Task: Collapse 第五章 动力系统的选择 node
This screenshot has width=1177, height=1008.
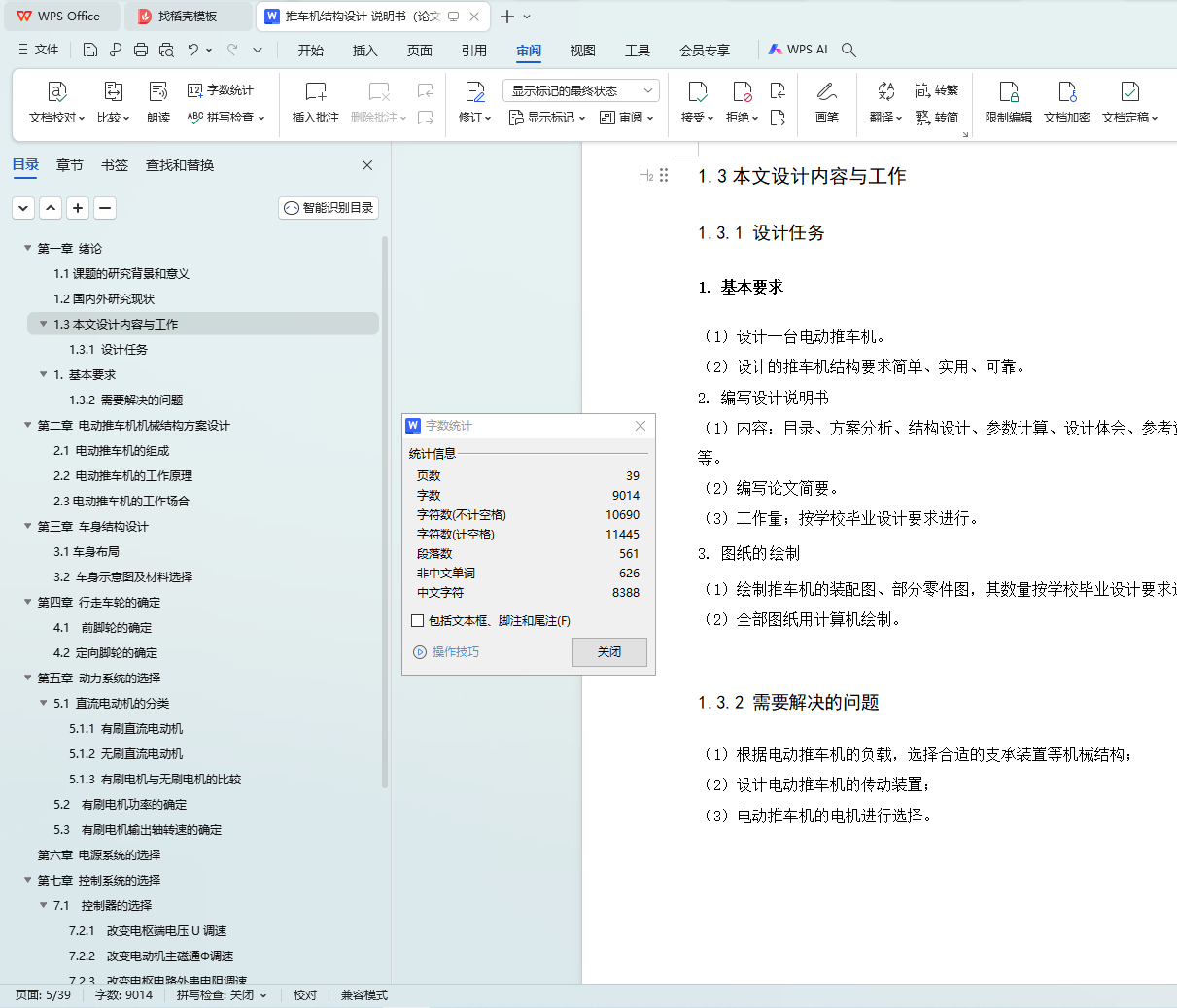Action: 27,678
